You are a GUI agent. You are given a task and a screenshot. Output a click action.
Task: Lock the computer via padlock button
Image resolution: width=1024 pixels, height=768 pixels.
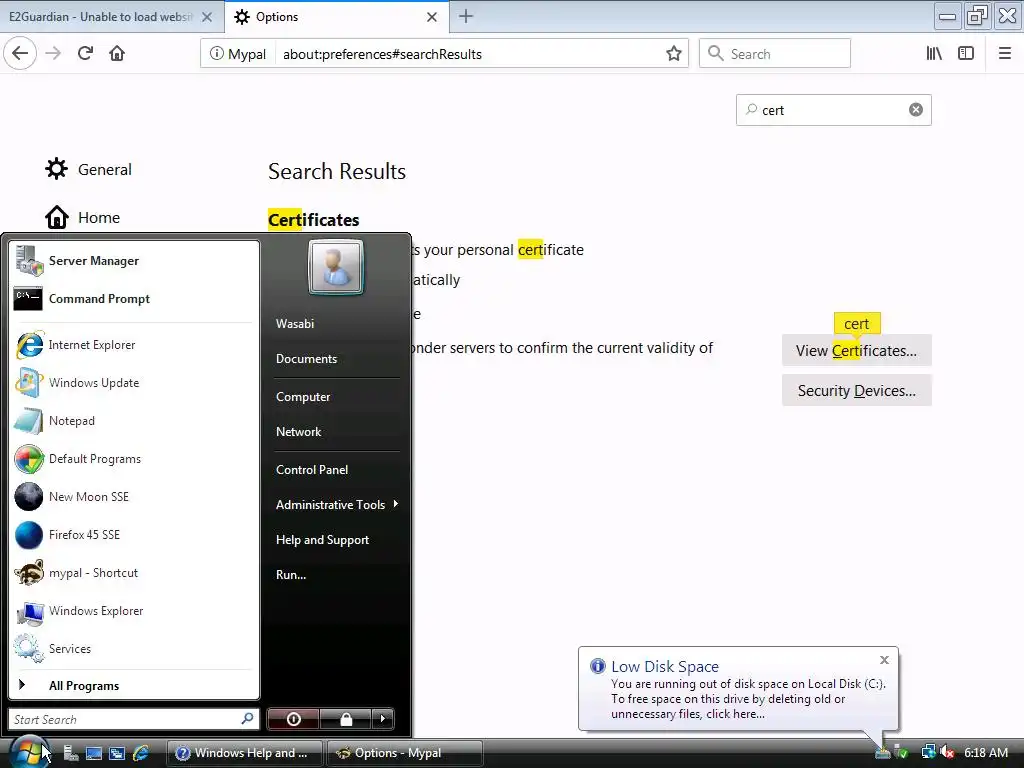click(x=345, y=719)
